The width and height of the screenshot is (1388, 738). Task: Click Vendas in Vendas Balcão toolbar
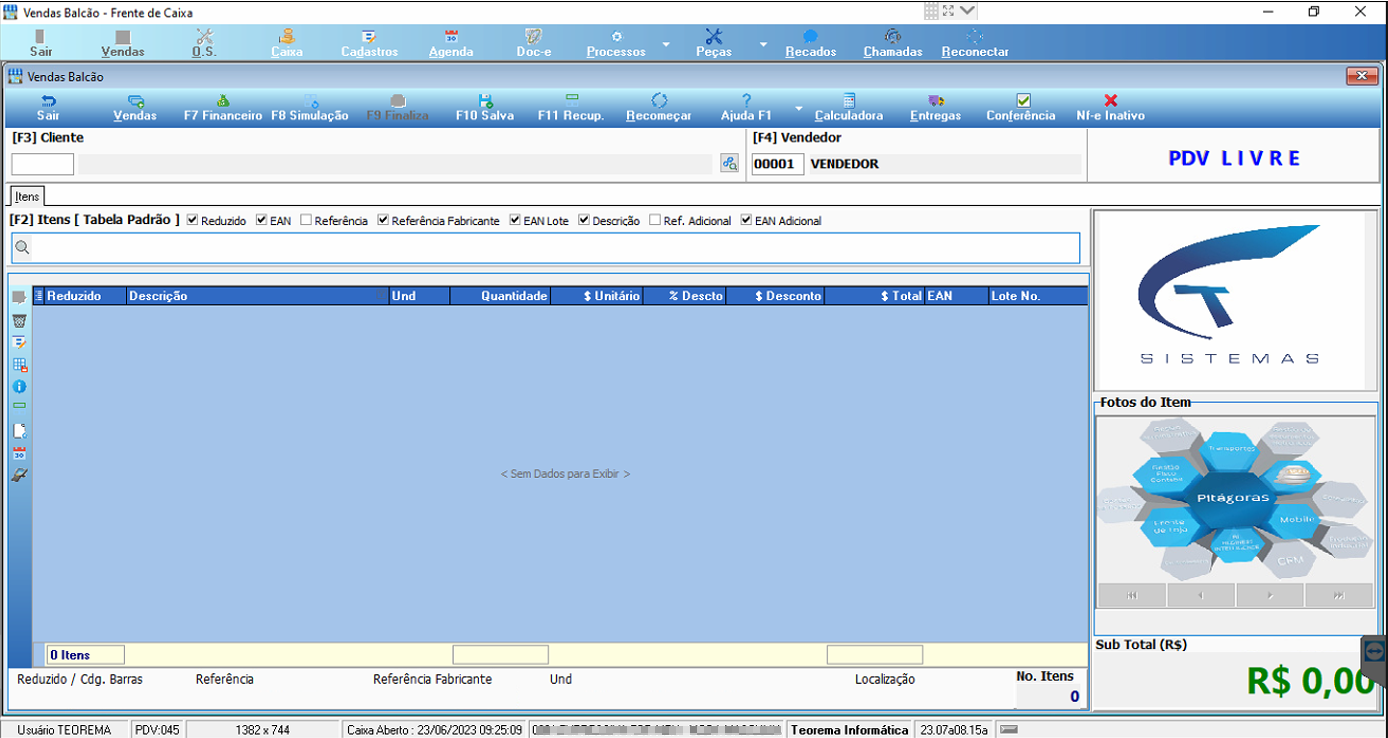(135, 108)
